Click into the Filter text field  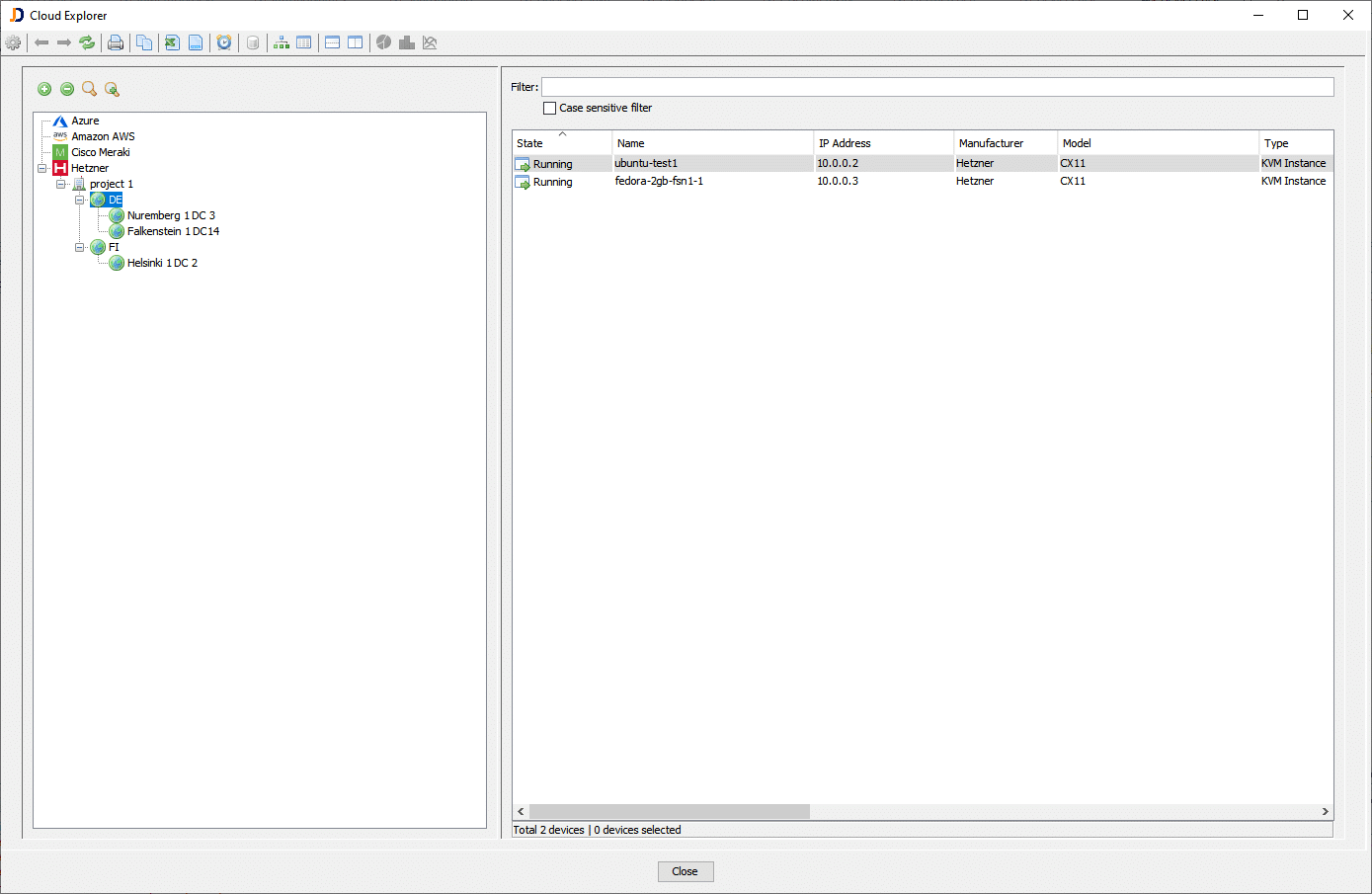(x=936, y=87)
